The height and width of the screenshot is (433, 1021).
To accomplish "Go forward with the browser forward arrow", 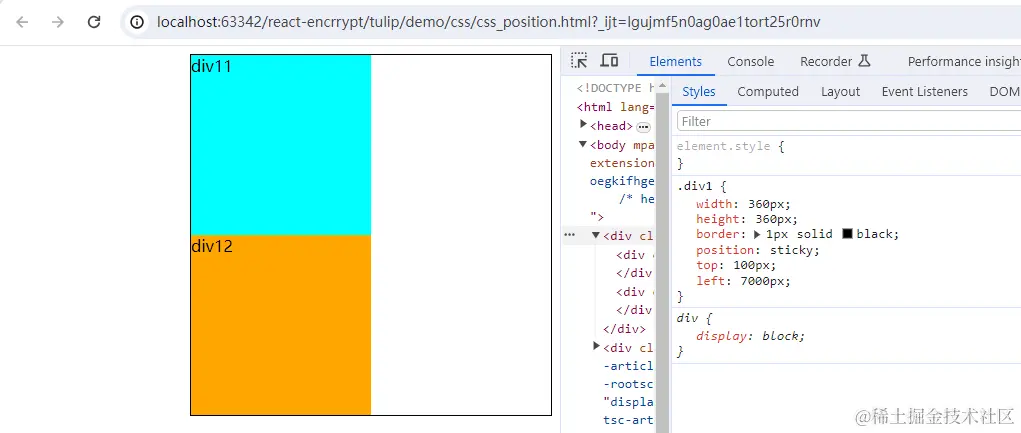I will click(58, 22).
